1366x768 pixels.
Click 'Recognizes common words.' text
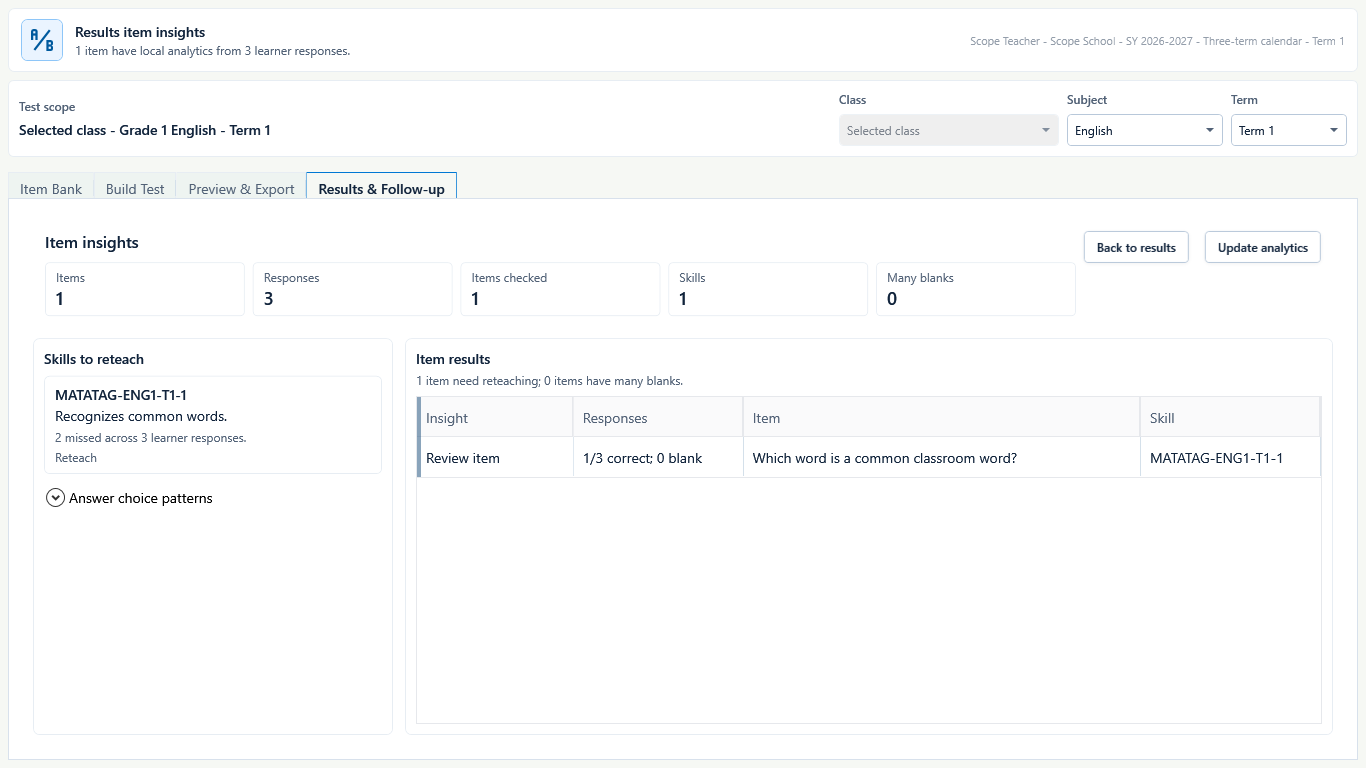141,416
